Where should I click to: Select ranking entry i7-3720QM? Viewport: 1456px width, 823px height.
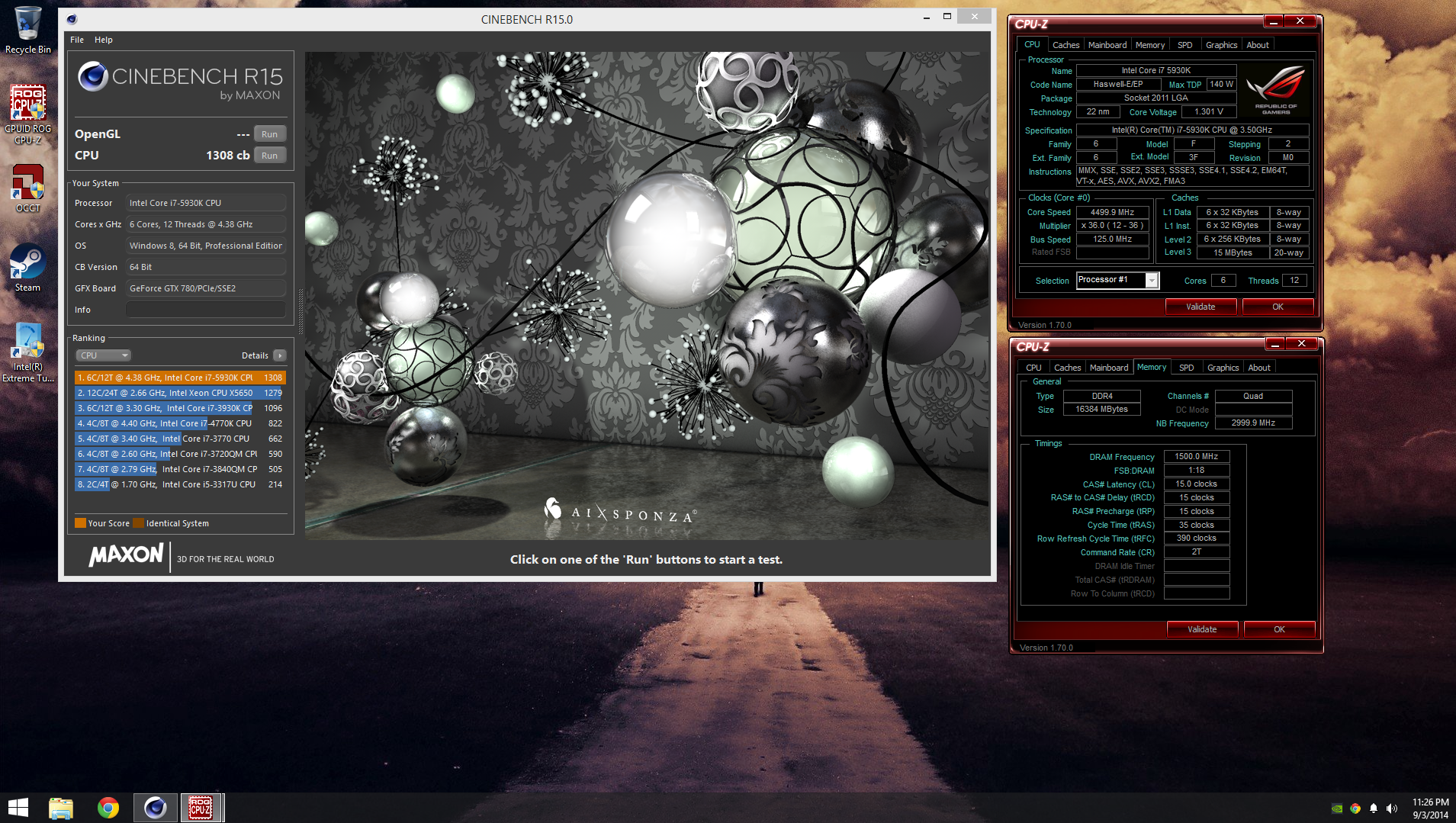click(x=180, y=454)
